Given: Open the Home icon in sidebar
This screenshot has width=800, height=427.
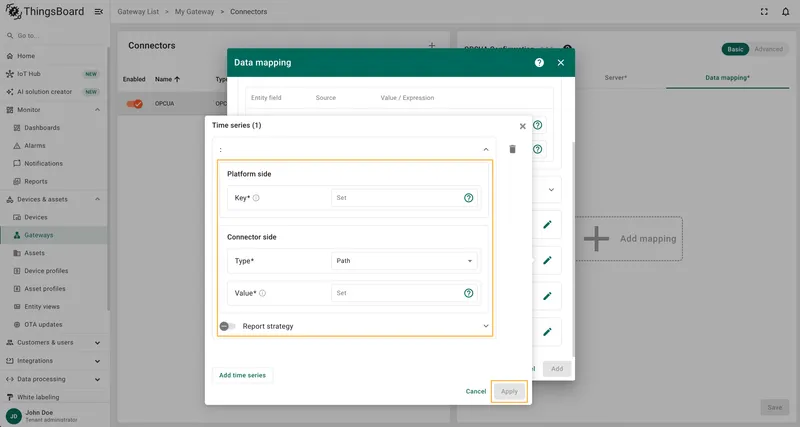Looking at the screenshot, I should pos(10,56).
